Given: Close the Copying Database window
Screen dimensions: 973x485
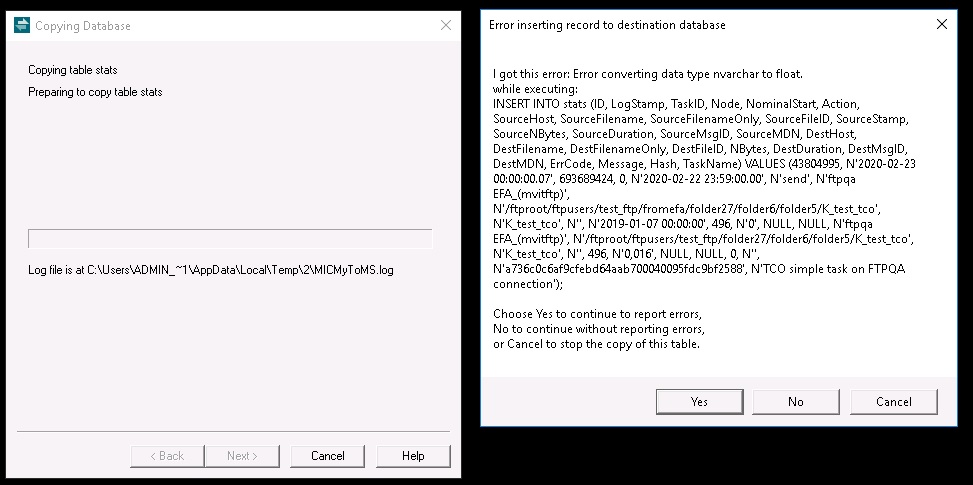Looking at the screenshot, I should click(446, 25).
